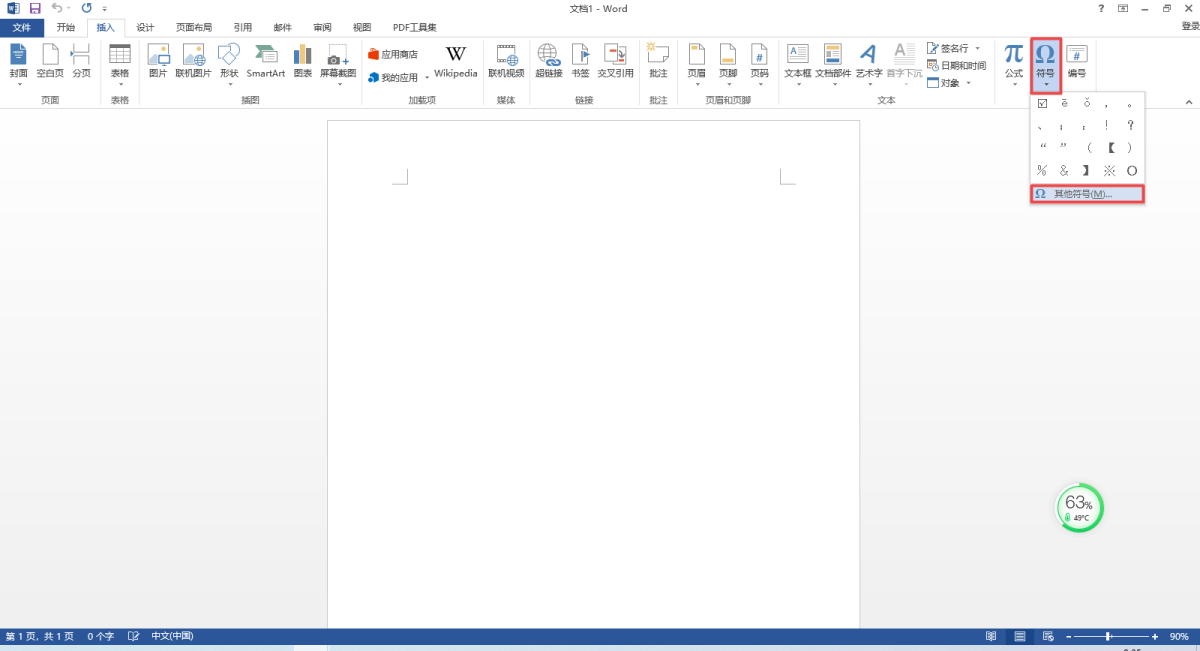Insert 艺术字 (WordArt)

869,60
